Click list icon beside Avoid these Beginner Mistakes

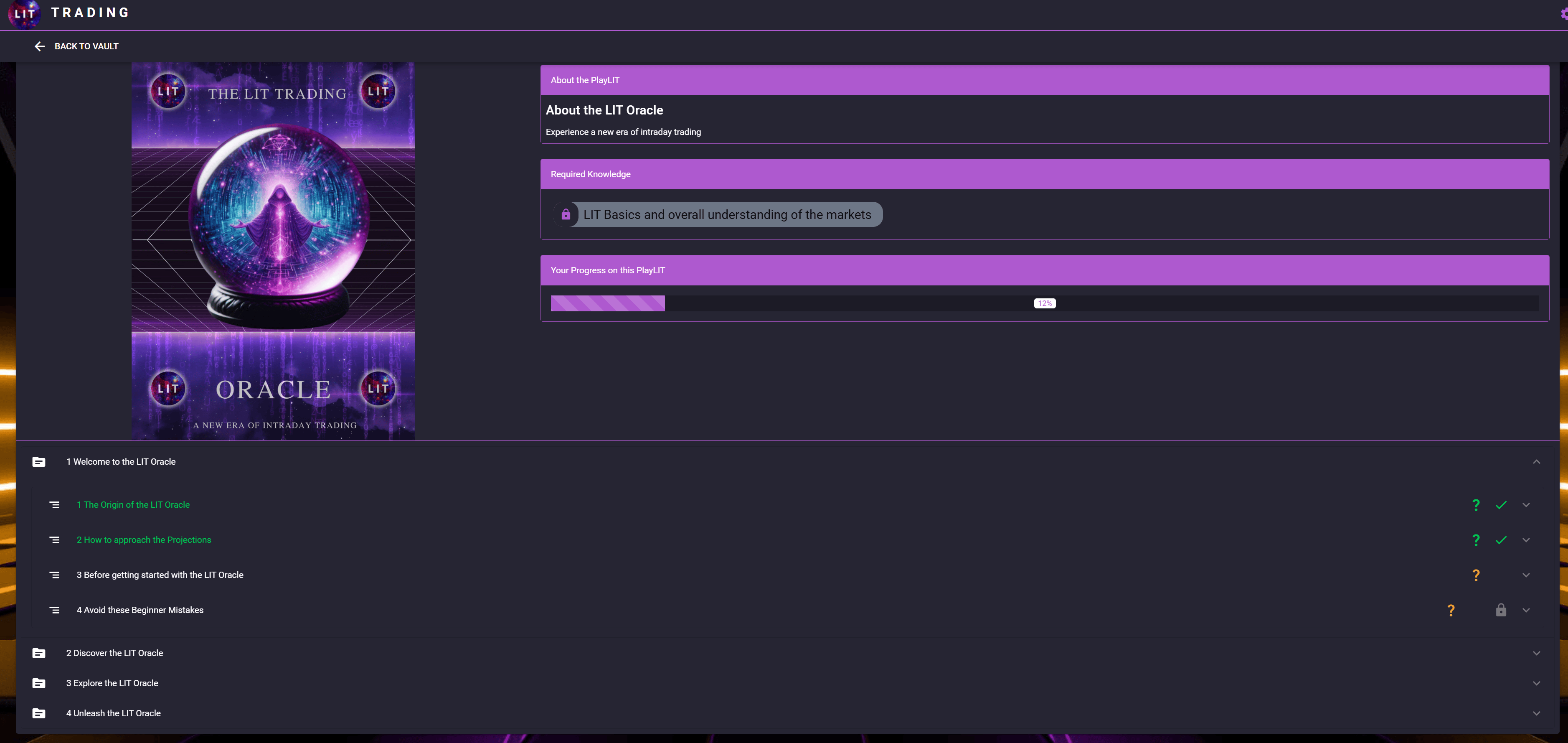pos(54,610)
